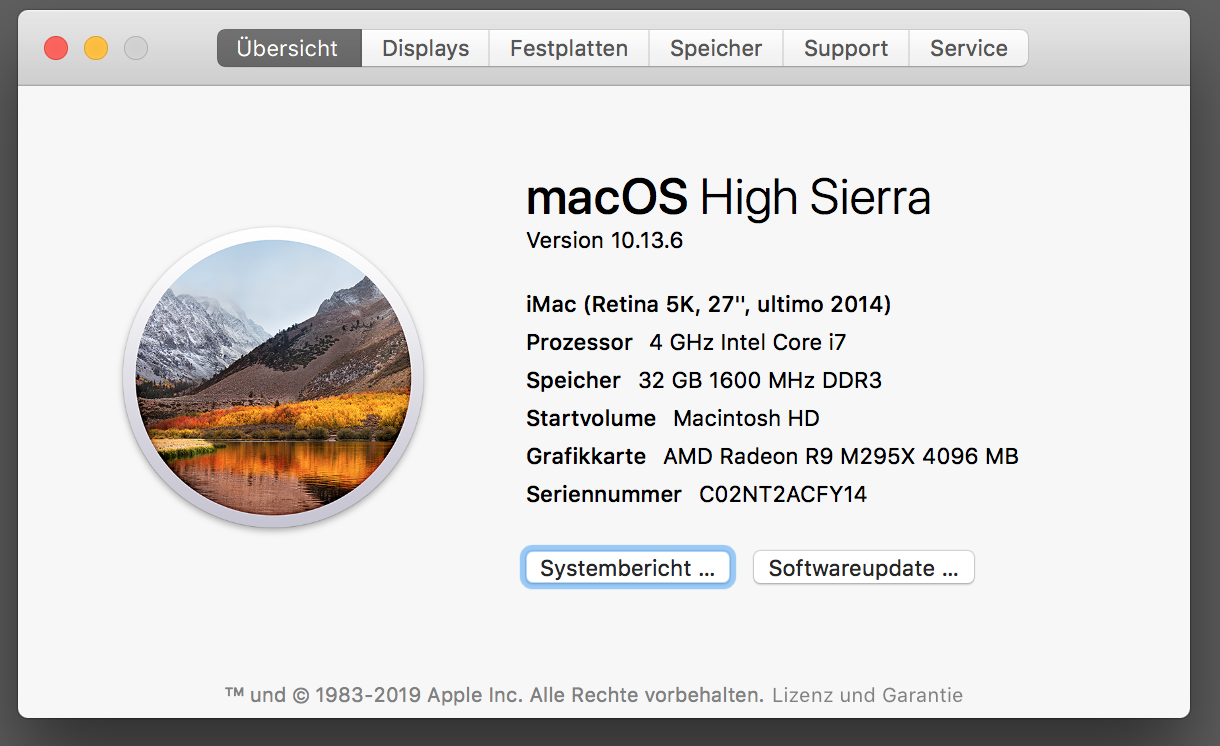Launch Softwareupdate button

[x=864, y=568]
